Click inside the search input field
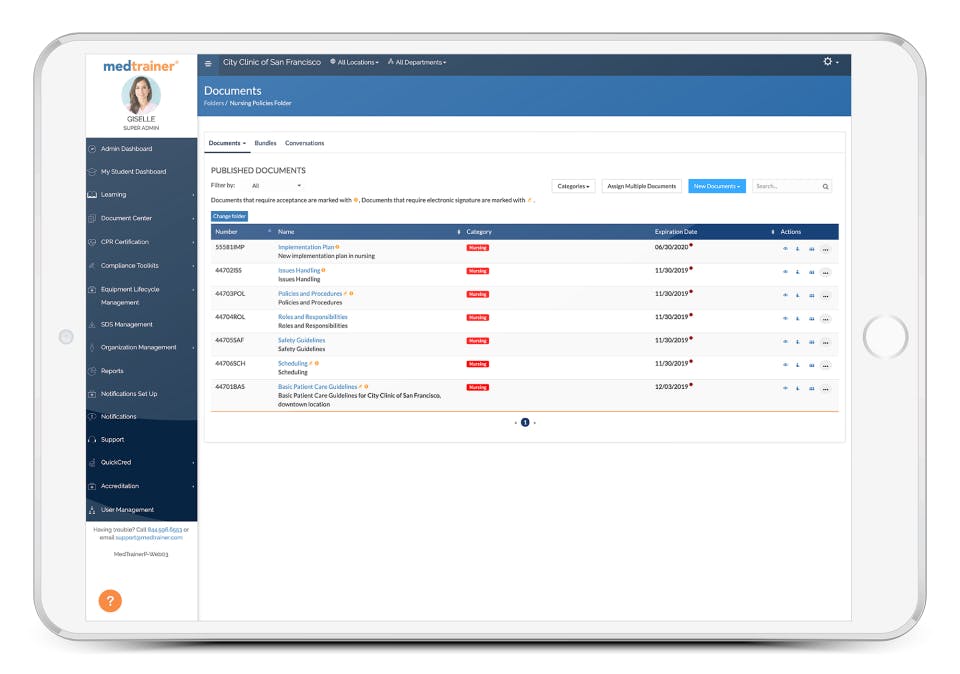The image size is (960, 674). click(x=785, y=186)
